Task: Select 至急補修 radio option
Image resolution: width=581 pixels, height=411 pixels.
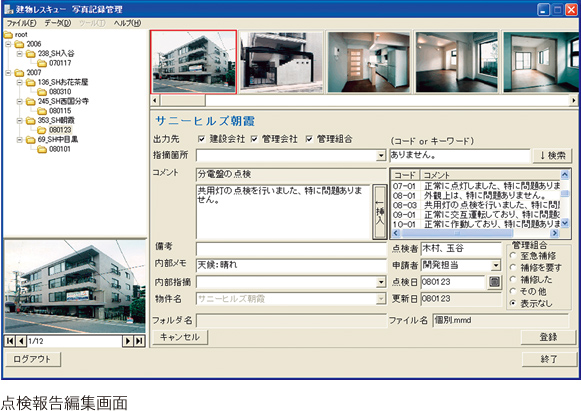Action: [x=513, y=255]
